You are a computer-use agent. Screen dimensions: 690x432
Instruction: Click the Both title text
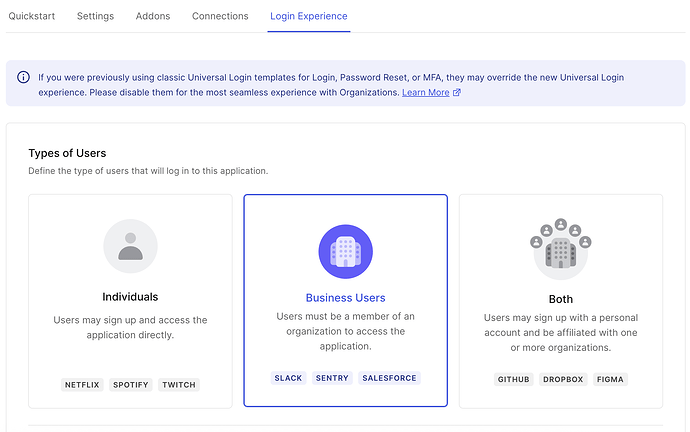click(561, 299)
